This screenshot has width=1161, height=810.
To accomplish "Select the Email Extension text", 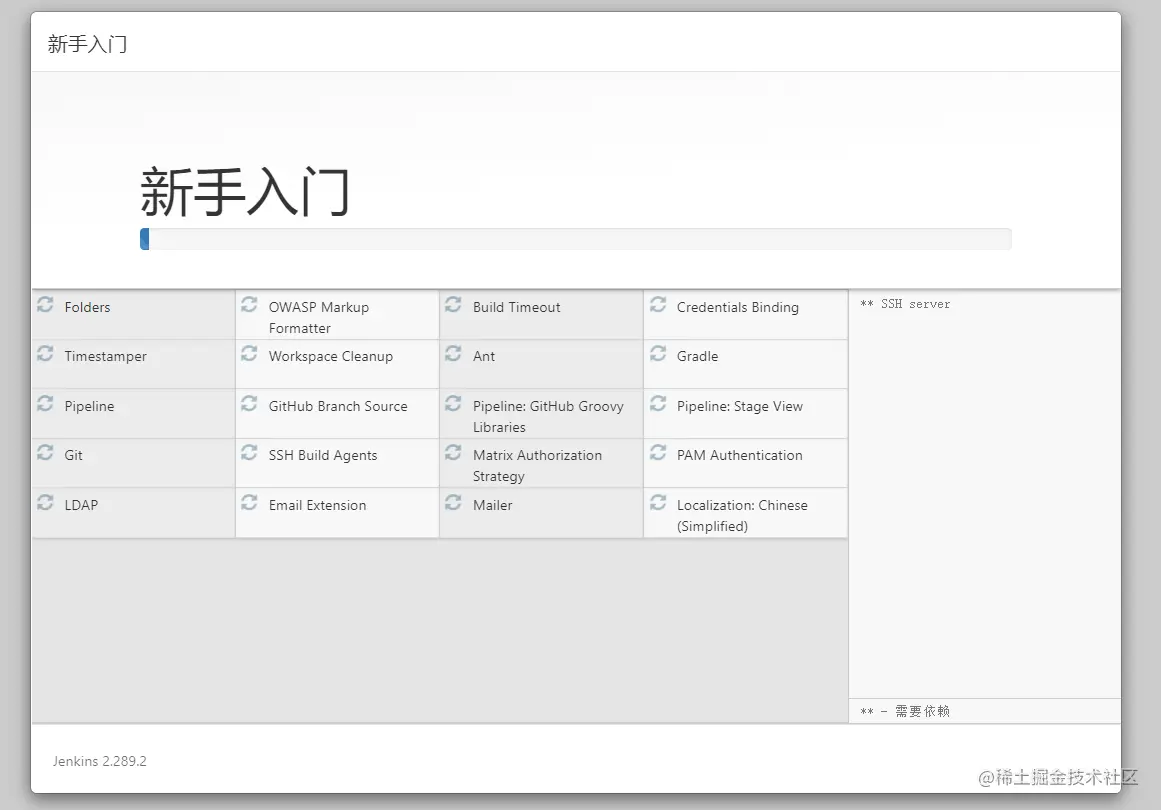I will click(318, 505).
